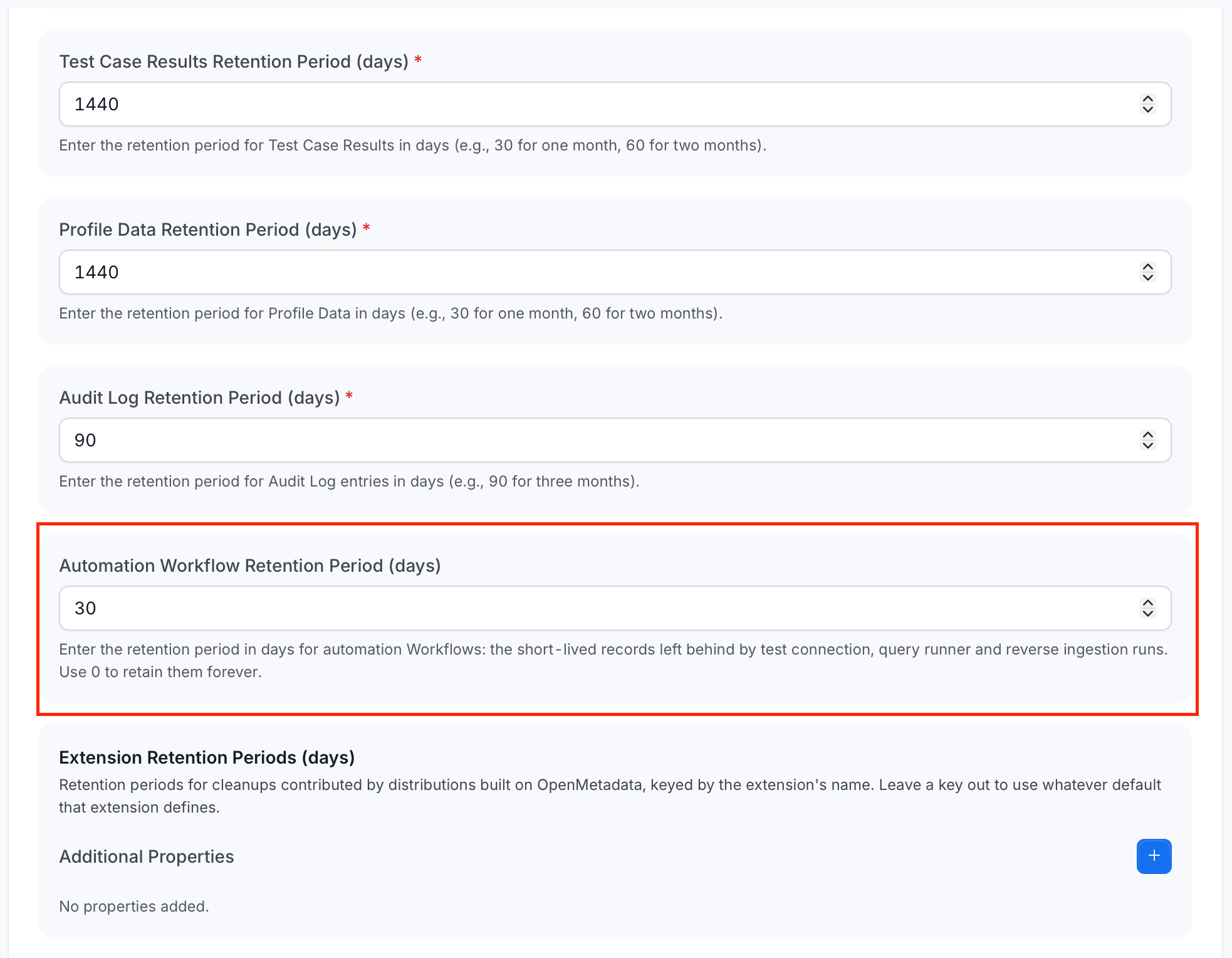Decrement the Automation Workflow retention value
Viewport: 1232px width, 958px height.
point(1147,613)
